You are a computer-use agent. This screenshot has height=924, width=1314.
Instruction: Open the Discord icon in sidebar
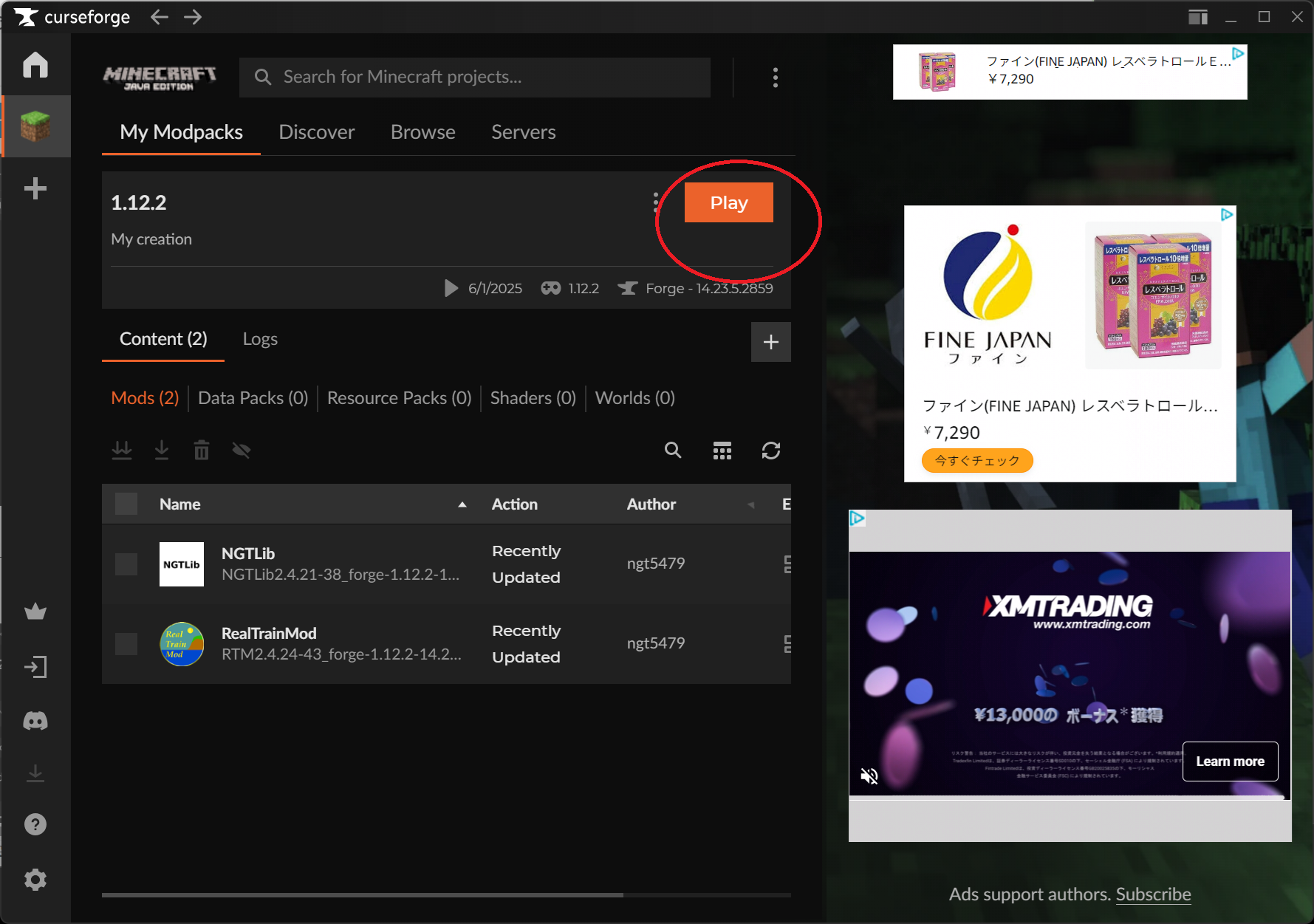[35, 721]
